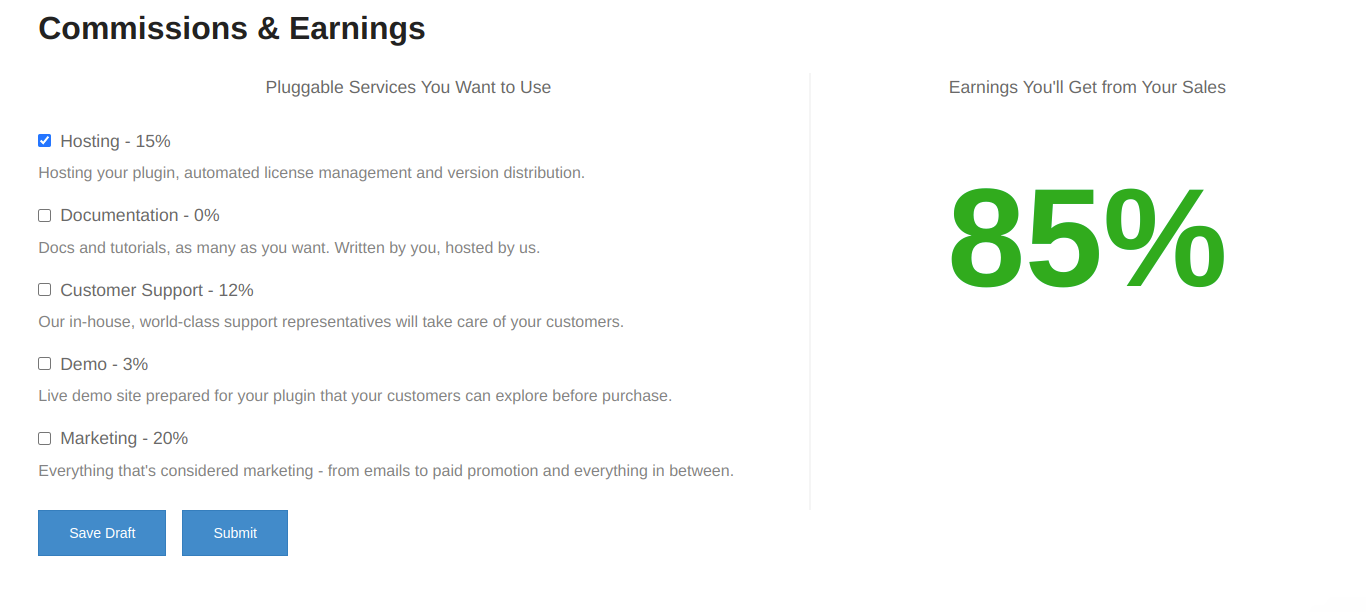1366x612 pixels.
Task: Click the Live demo site description text
Action: pyautogui.click(x=355, y=395)
